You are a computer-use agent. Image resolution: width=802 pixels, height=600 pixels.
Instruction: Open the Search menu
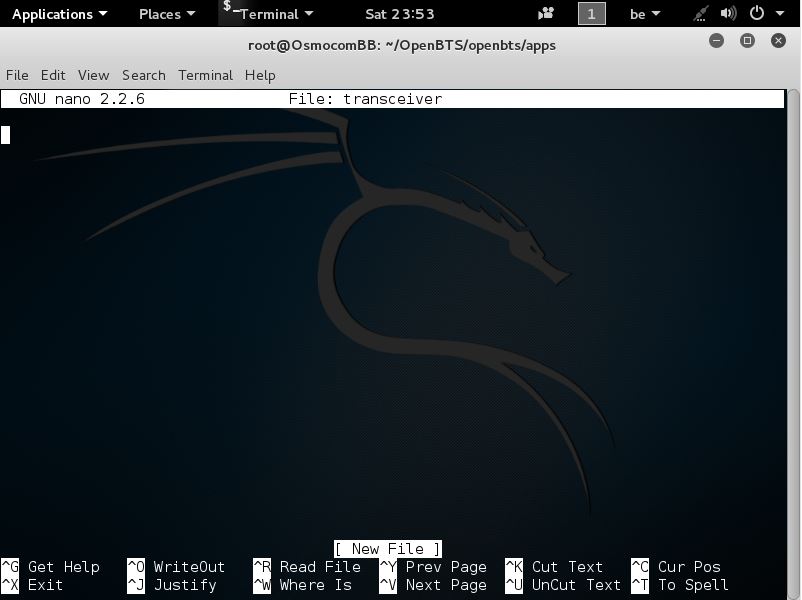click(143, 75)
